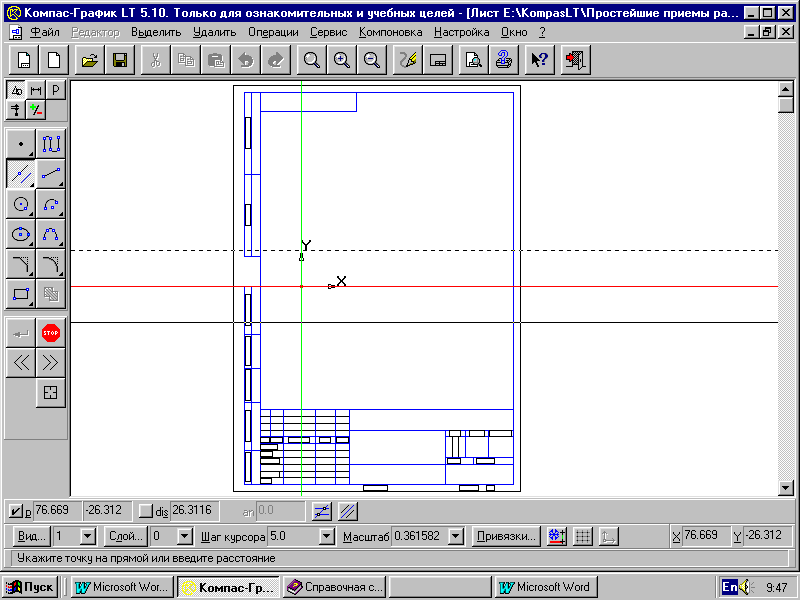The height and width of the screenshot is (600, 800).
Task: Switch to the geometry tools panel
Action: point(16,90)
